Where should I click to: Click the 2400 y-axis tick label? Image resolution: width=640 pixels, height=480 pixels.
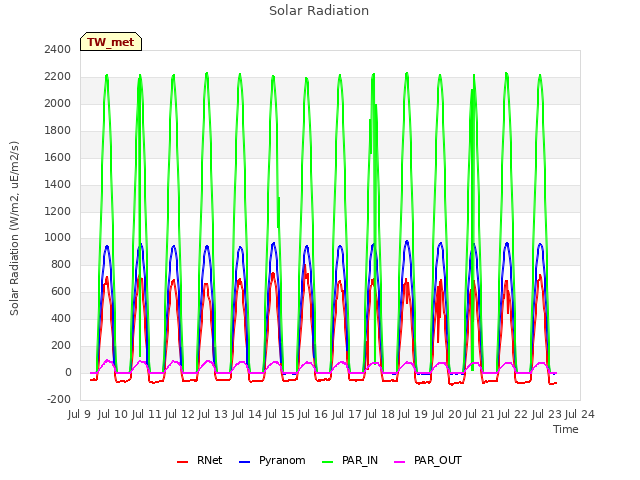click(x=58, y=49)
